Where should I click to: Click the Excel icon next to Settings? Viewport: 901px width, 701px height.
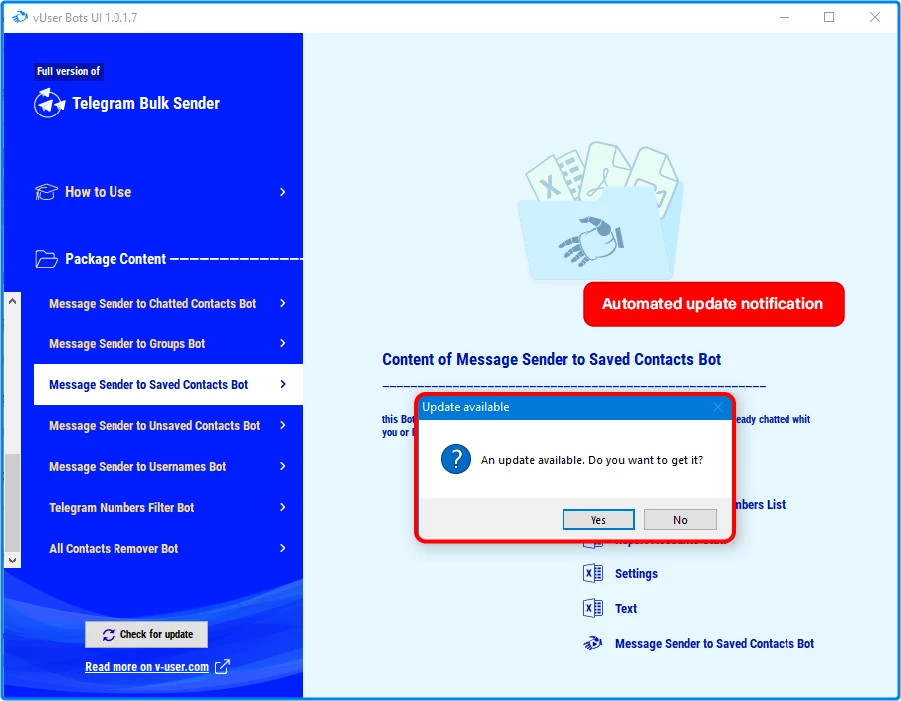click(x=593, y=573)
